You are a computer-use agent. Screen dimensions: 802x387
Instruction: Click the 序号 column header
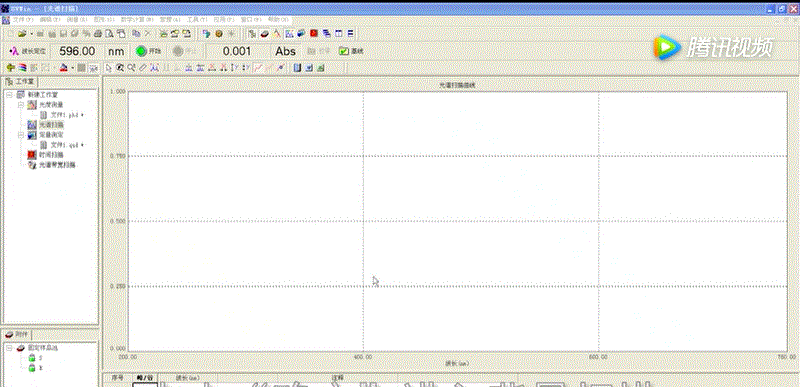click(117, 378)
